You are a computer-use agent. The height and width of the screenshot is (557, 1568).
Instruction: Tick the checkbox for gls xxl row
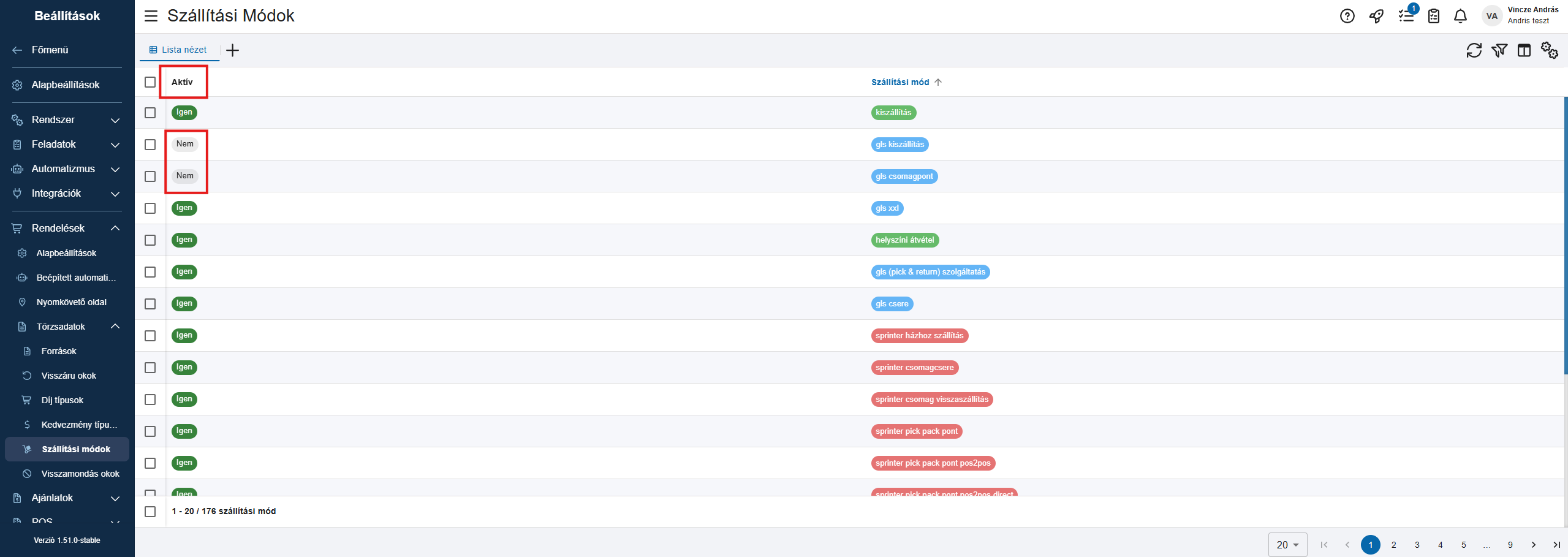[150, 208]
